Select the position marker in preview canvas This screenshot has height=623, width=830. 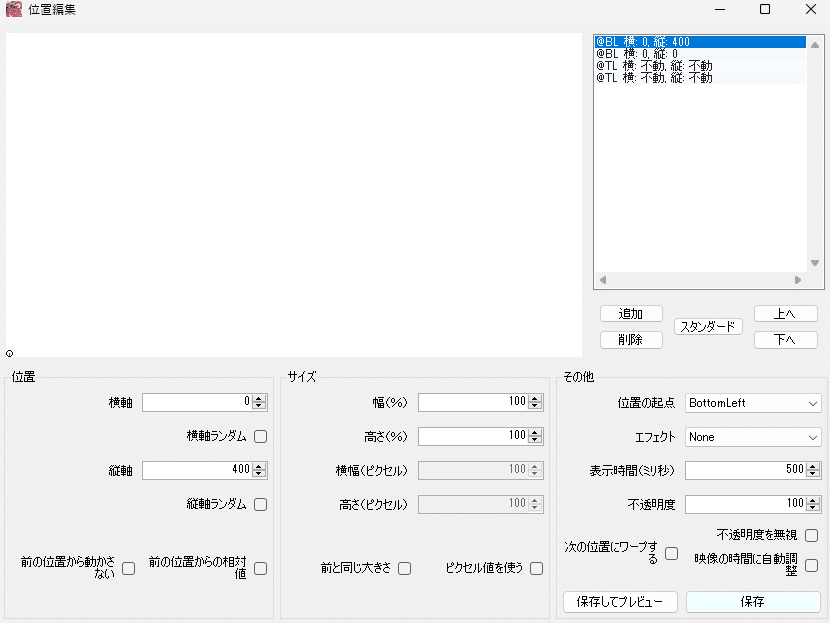[10, 354]
